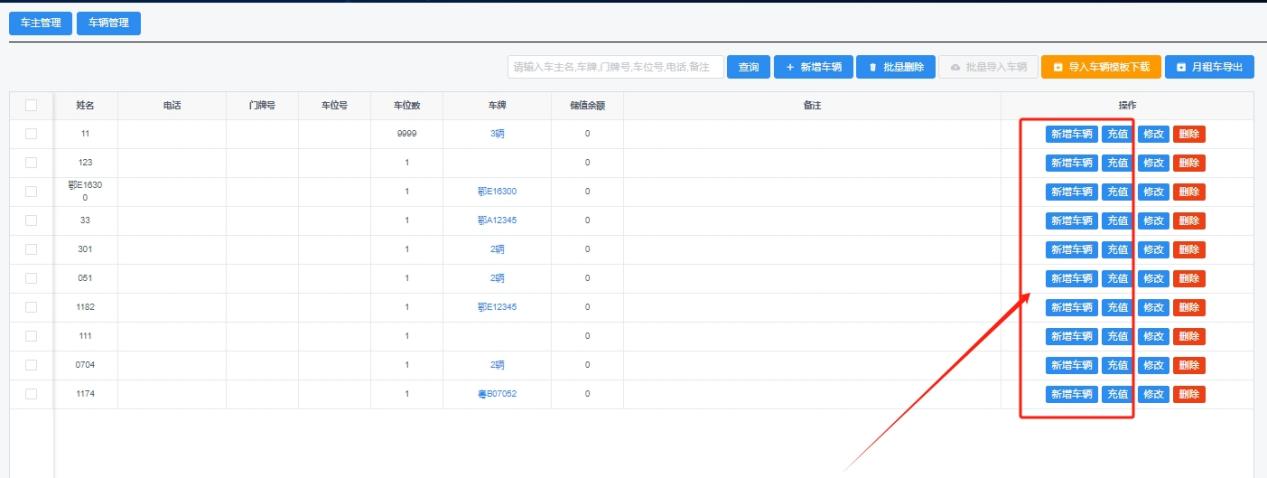Click 删除 in row 0704
1267x478 pixels.
1189,366
